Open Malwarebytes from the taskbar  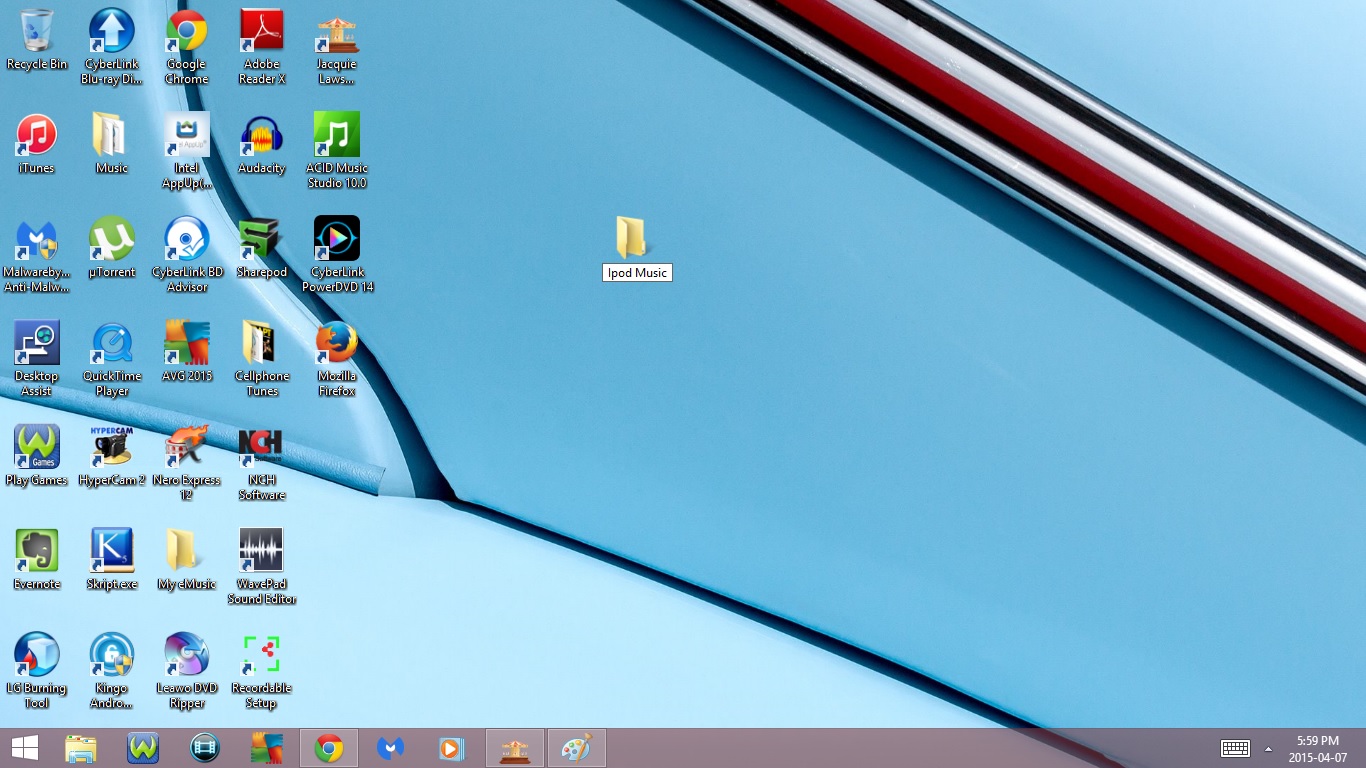coord(391,748)
